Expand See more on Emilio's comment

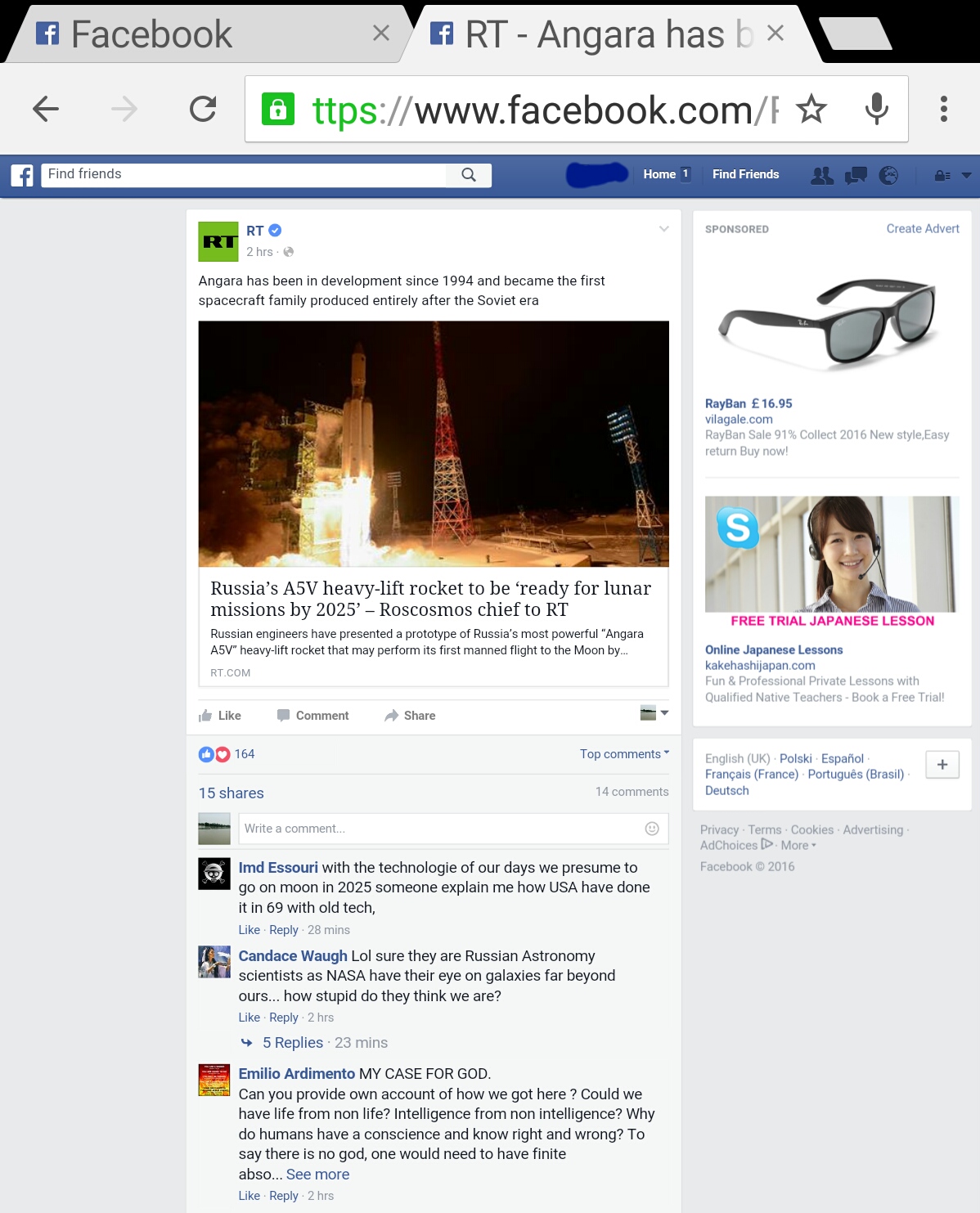[x=318, y=1175]
